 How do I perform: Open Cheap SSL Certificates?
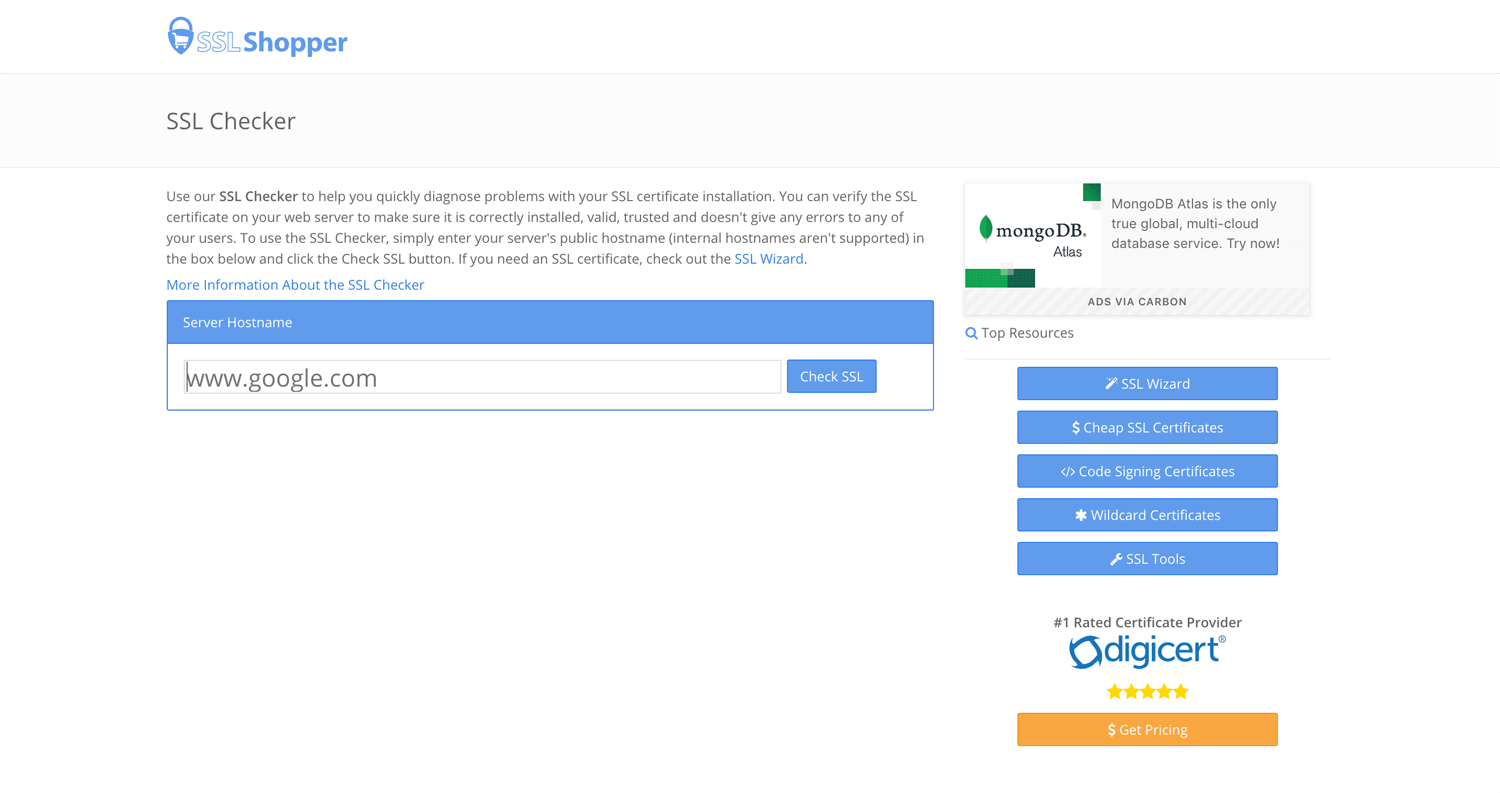[1147, 428]
